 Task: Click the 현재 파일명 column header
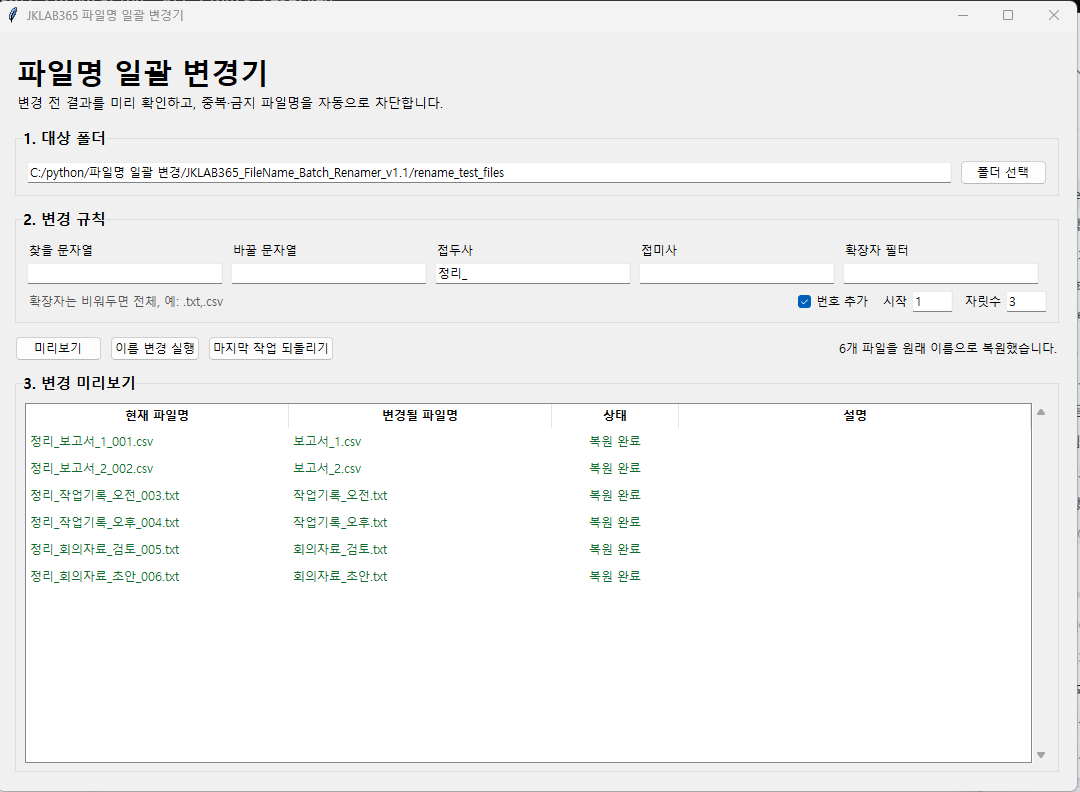[x=157, y=415]
